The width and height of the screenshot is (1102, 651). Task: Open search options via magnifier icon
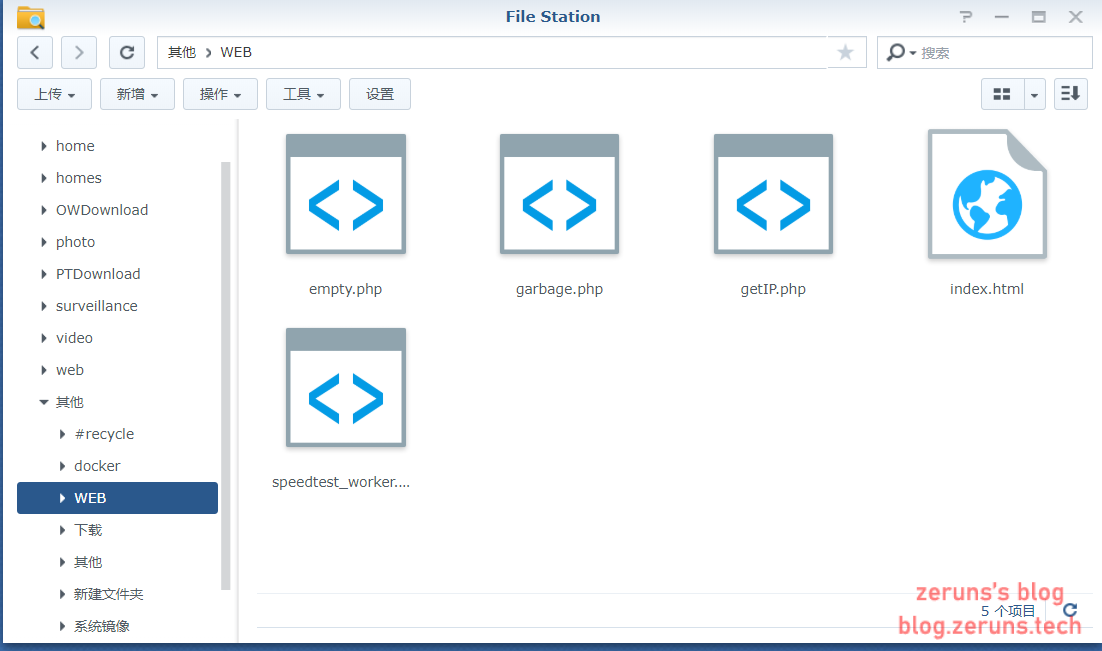[900, 53]
